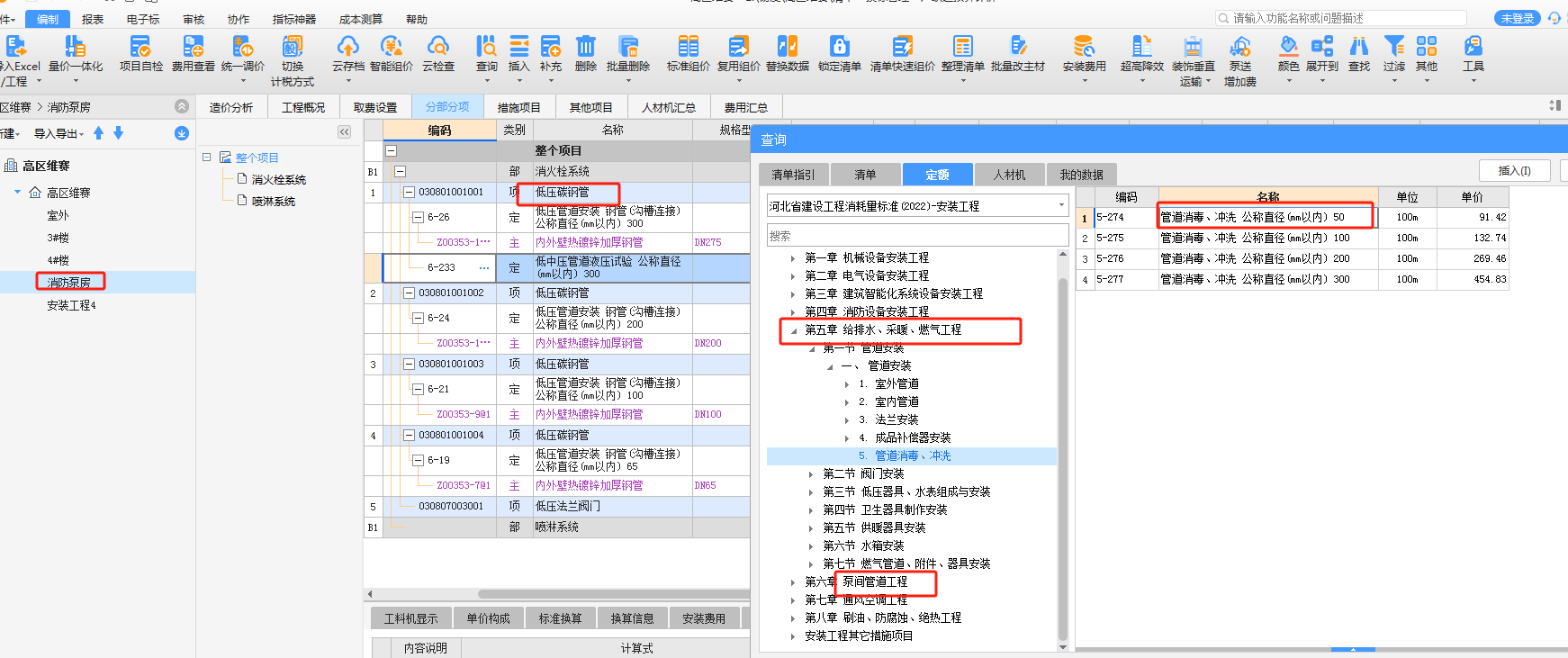Open the 成本测算 menu
The height and width of the screenshot is (658, 1568).
[361, 19]
